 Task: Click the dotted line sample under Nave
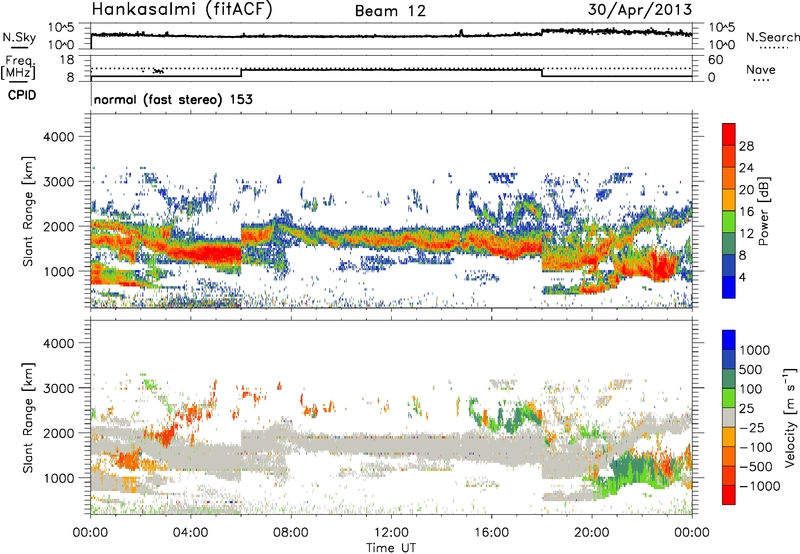pyautogui.click(x=761, y=80)
